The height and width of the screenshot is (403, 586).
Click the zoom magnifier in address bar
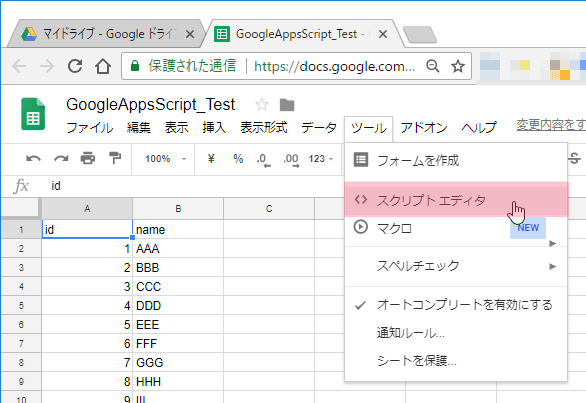click(433, 66)
